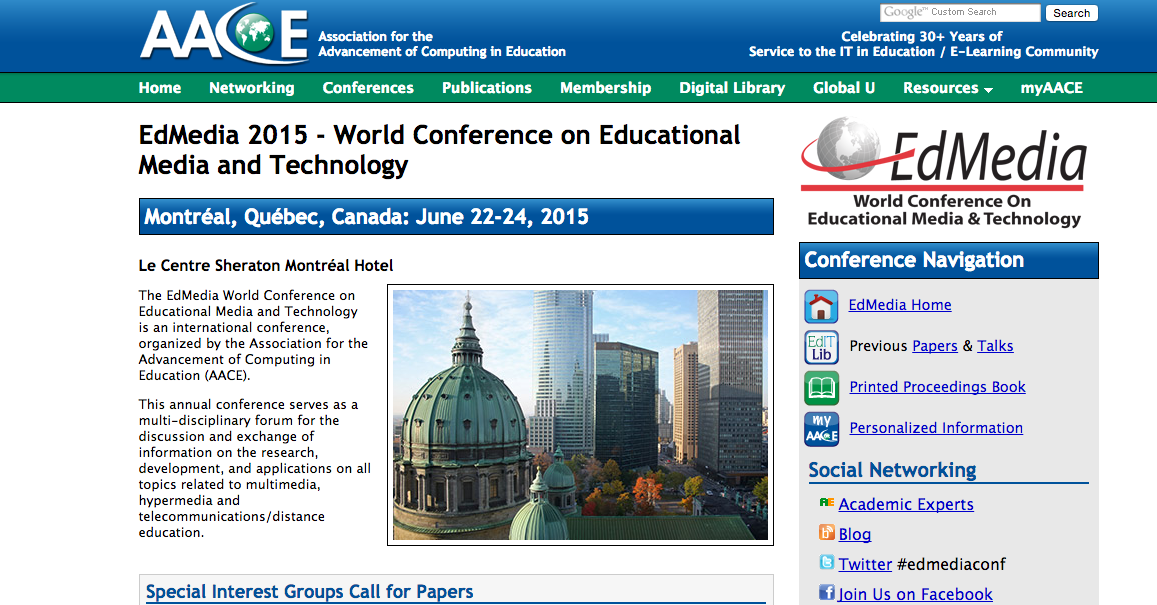Image resolution: width=1157 pixels, height=605 pixels.
Task: Open the Digital Library menu item
Action: coord(732,88)
